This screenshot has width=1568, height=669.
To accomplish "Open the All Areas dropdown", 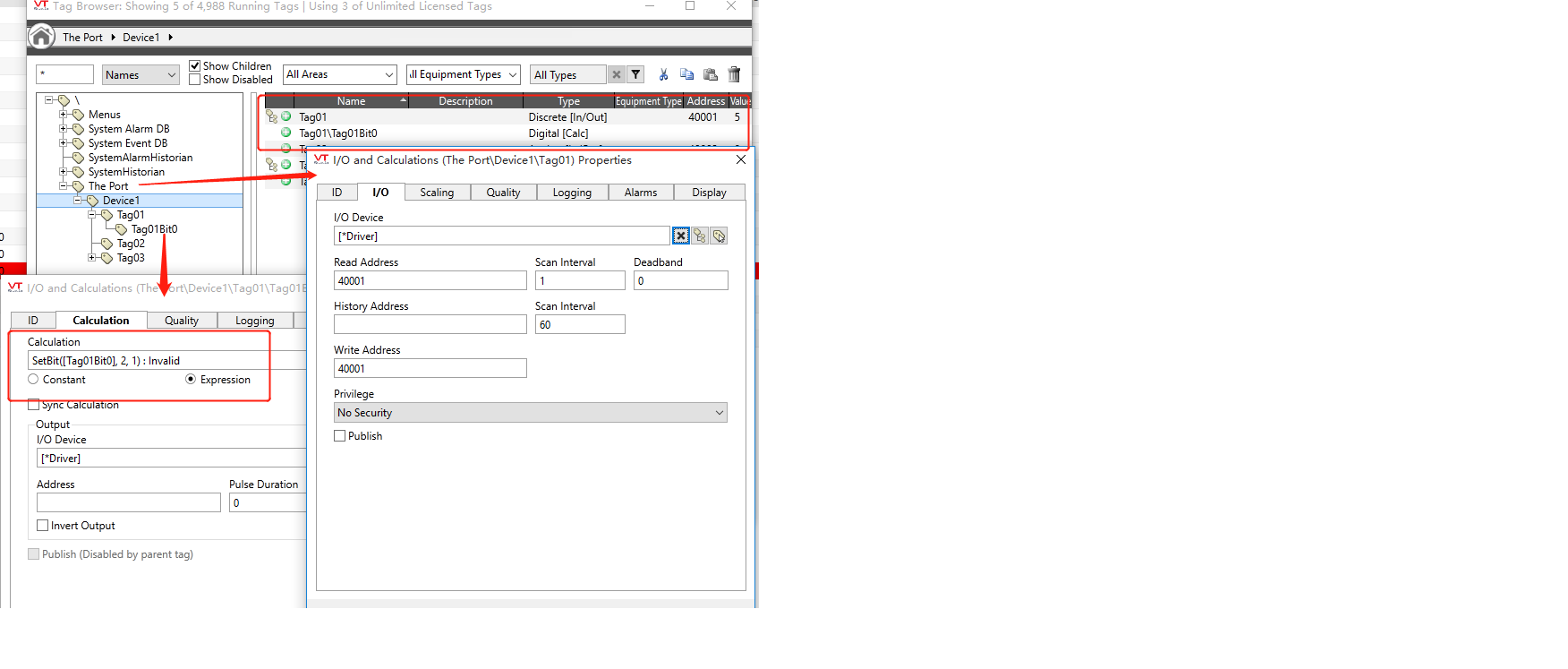I will click(340, 74).
